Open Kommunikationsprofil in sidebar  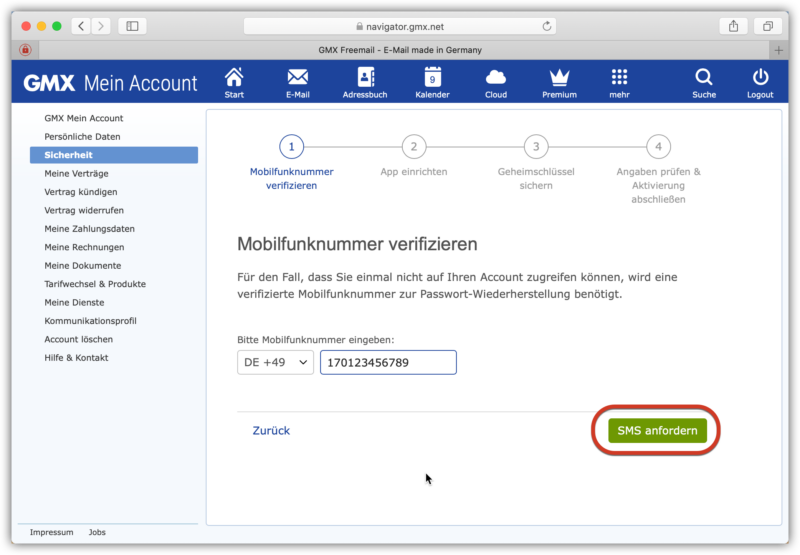(x=90, y=320)
